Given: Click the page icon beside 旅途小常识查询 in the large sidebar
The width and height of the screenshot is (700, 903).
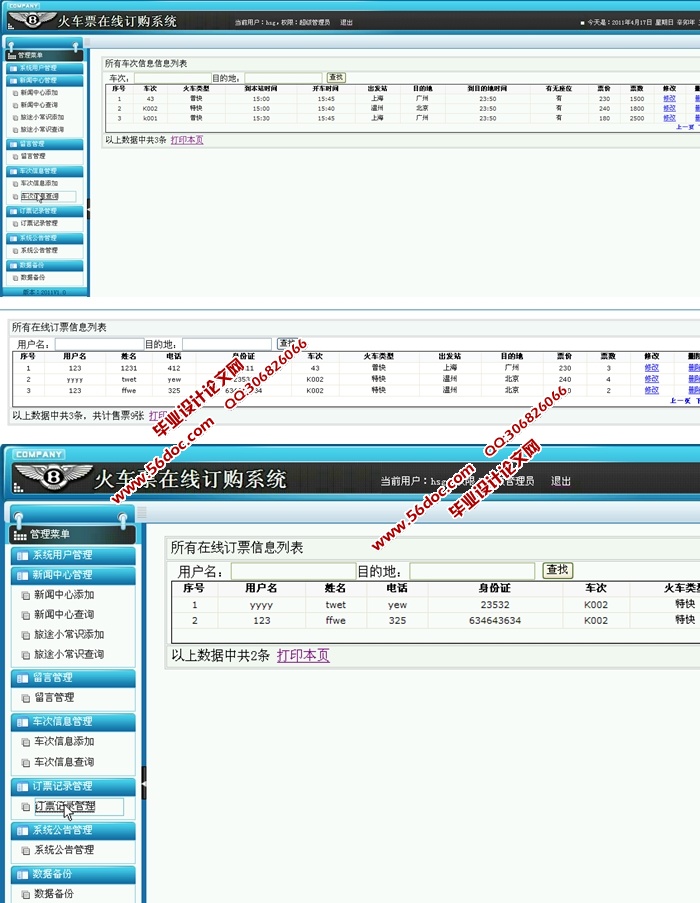Looking at the screenshot, I should [25, 655].
